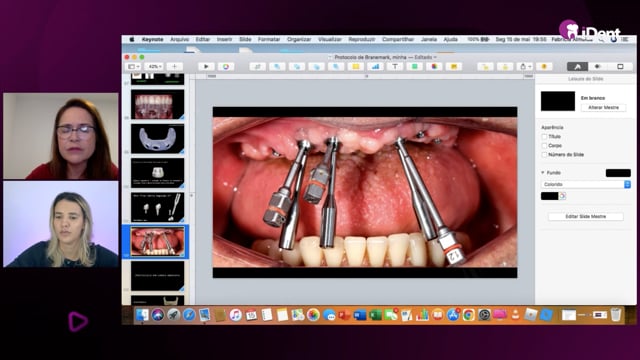Viewport: 640px width, 360px height.
Task: Insert a chart with the Chart icon
Action: coord(375,67)
